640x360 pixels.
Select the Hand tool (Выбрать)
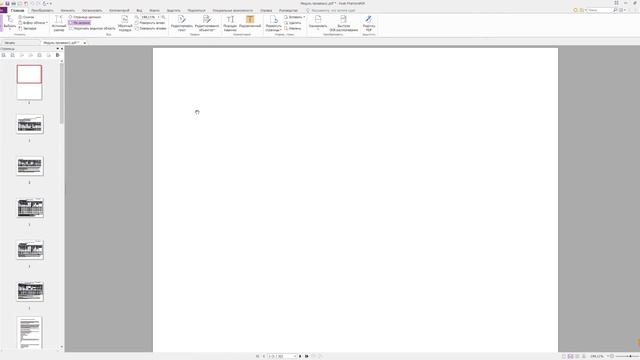click(9, 23)
